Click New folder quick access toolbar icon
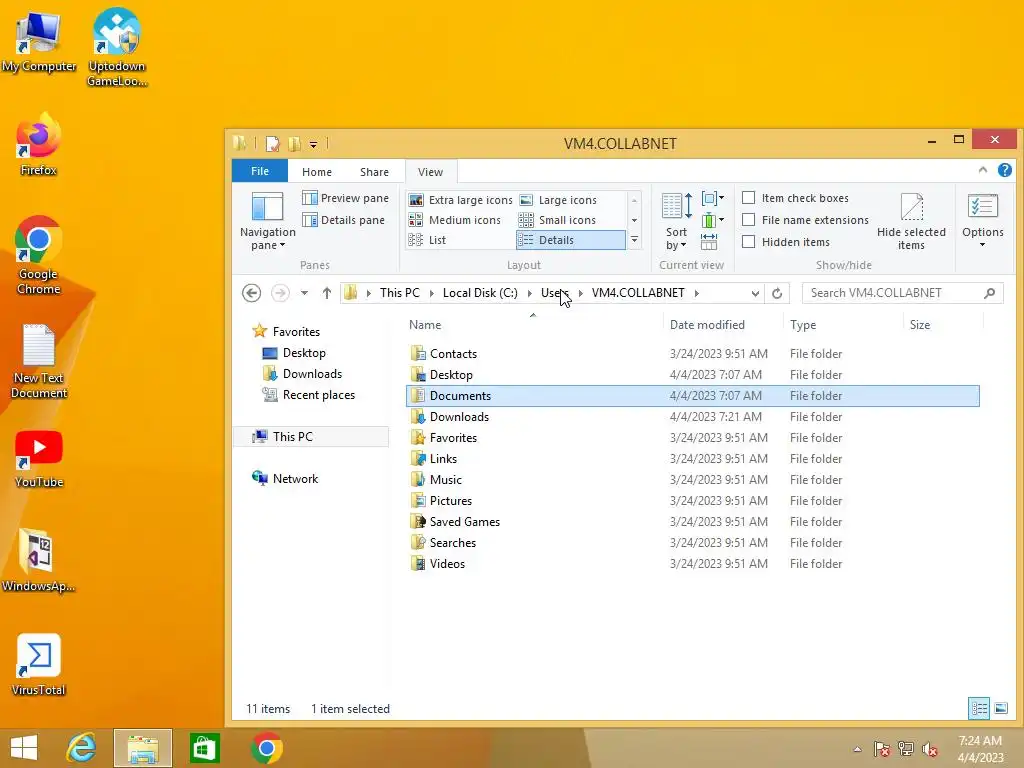 pyautogui.click(x=295, y=144)
